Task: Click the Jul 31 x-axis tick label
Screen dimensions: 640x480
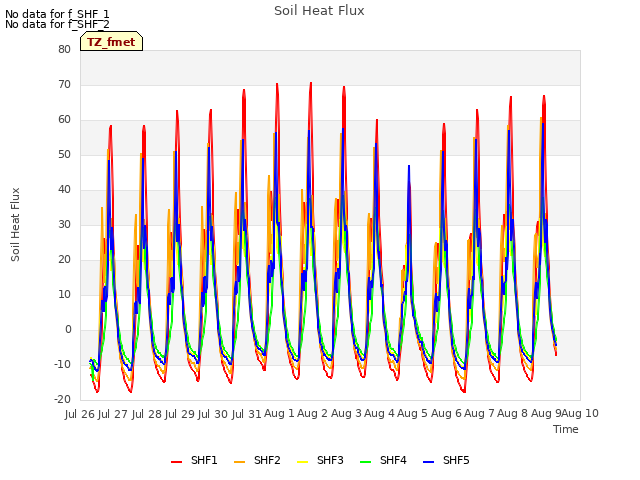Action: (246, 414)
